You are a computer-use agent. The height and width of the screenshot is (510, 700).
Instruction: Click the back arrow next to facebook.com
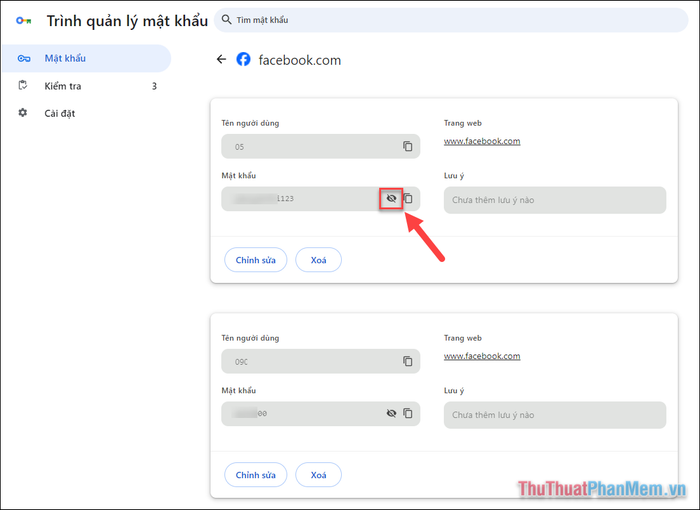(x=221, y=60)
